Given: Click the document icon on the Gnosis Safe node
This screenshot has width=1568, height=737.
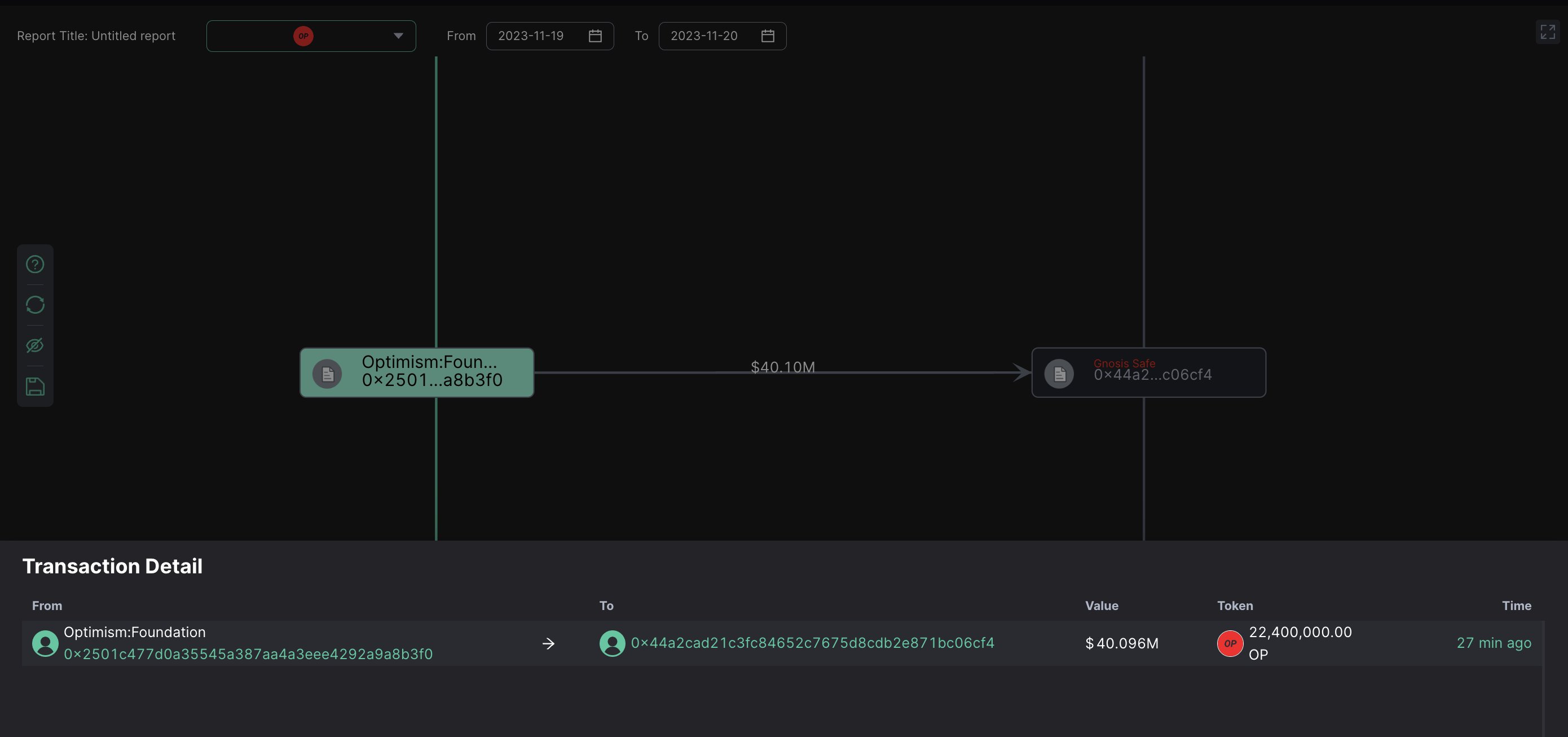Looking at the screenshot, I should tap(1059, 374).
